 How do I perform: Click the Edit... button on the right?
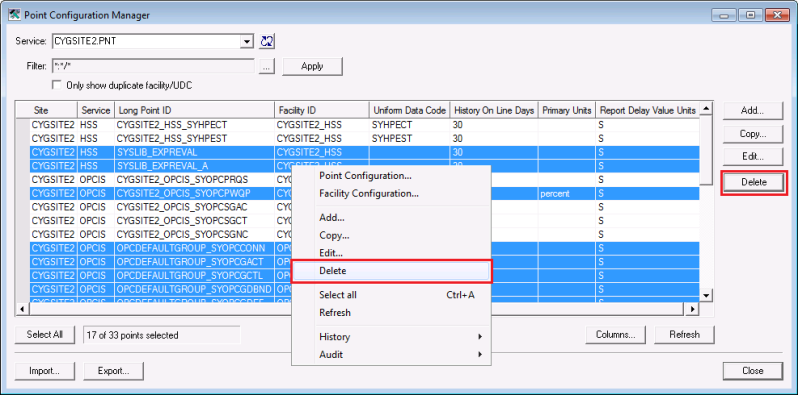point(752,157)
